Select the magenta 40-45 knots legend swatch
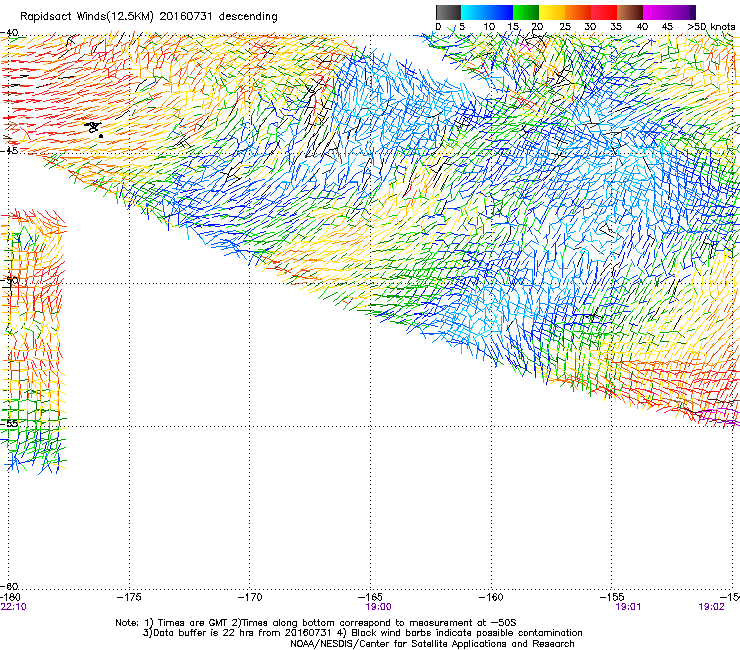The width and height of the screenshot is (740, 650). (x=656, y=12)
